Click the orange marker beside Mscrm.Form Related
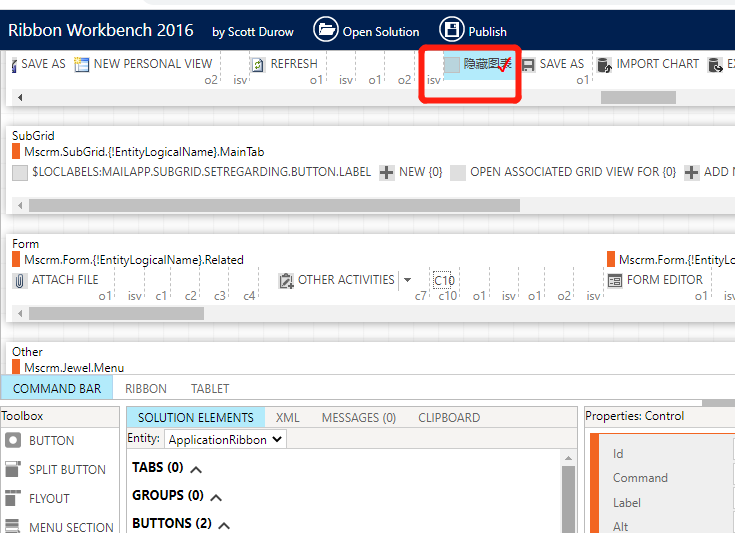 coord(16,259)
